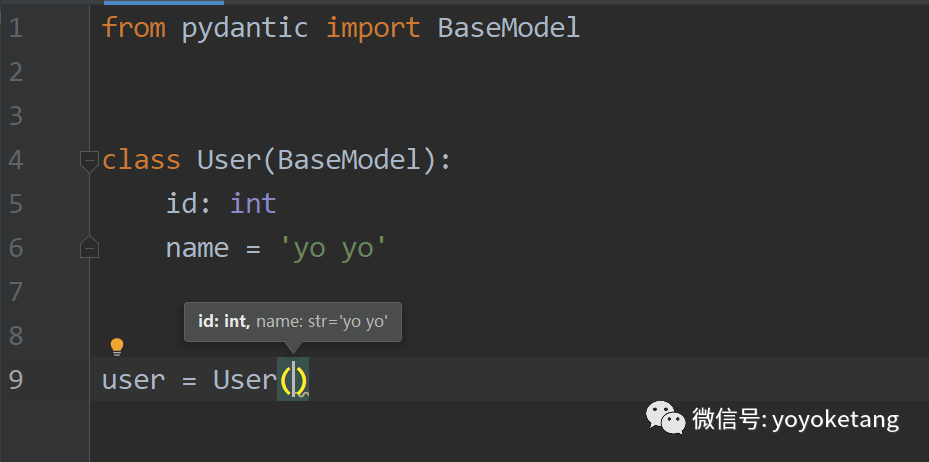This screenshot has width=929, height=462.
Task: Click the 'user' variable on line 9
Action: pos(133,380)
